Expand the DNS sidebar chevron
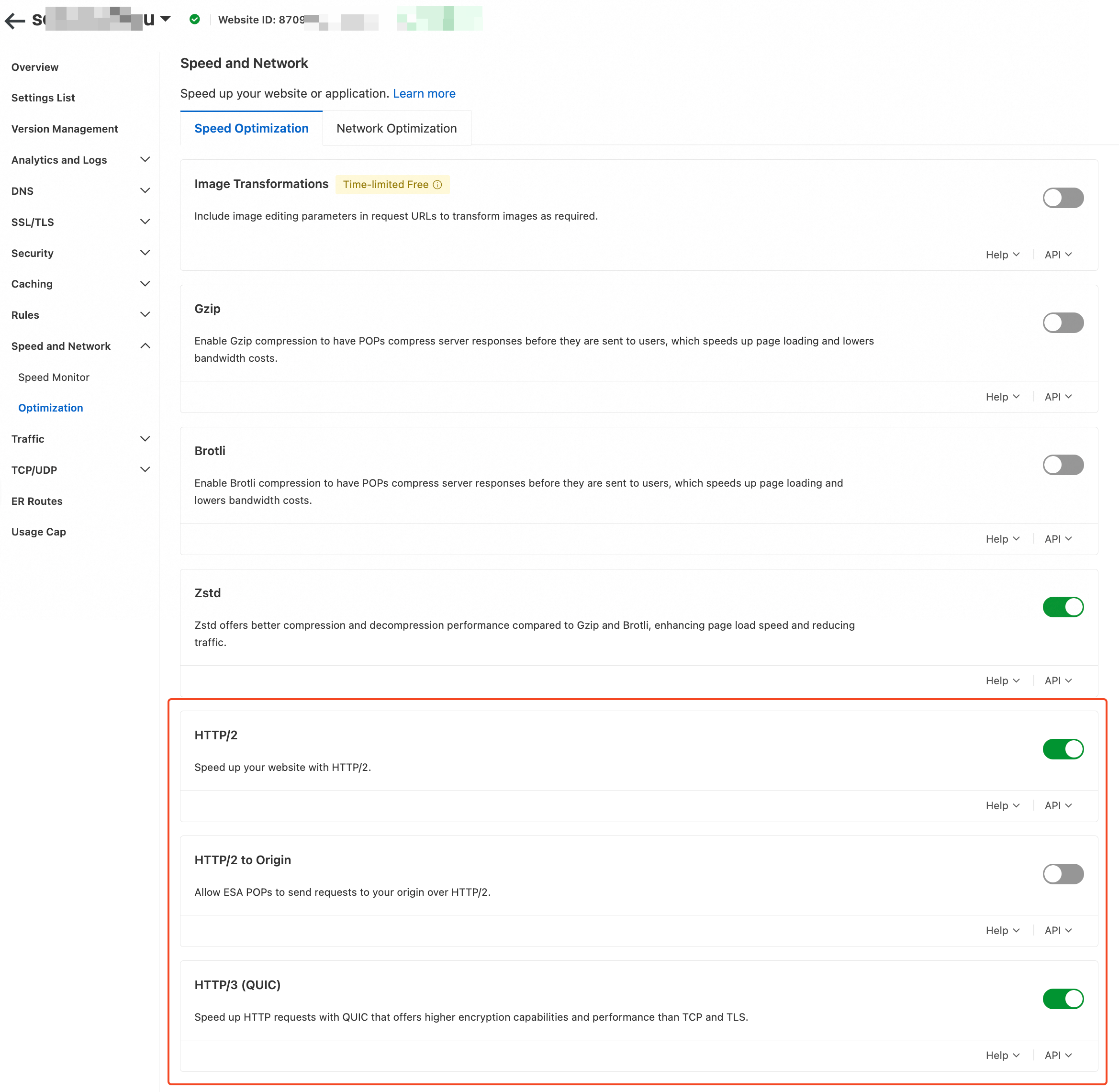The image size is (1119, 1092). point(145,190)
